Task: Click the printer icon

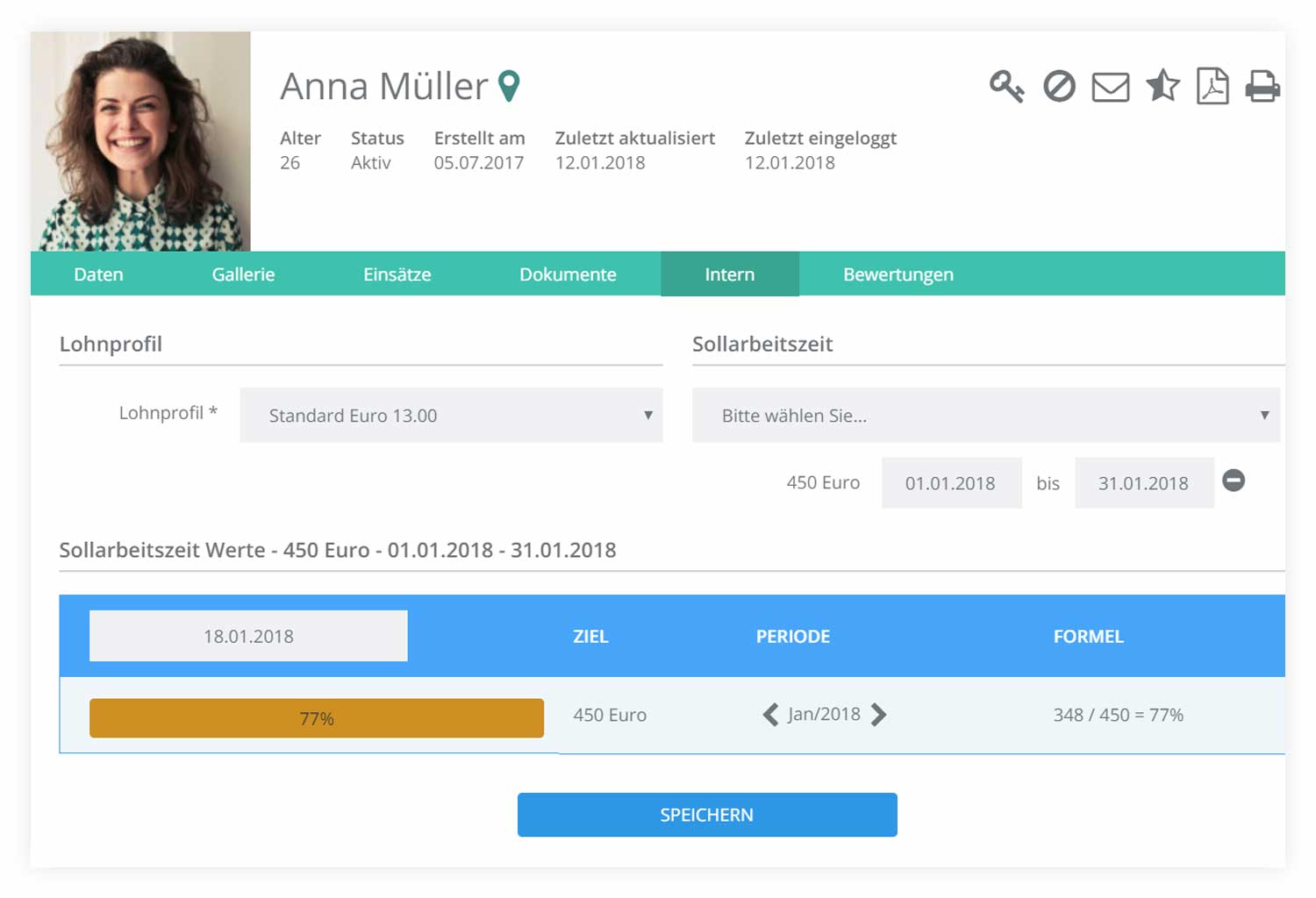Action: click(x=1262, y=87)
